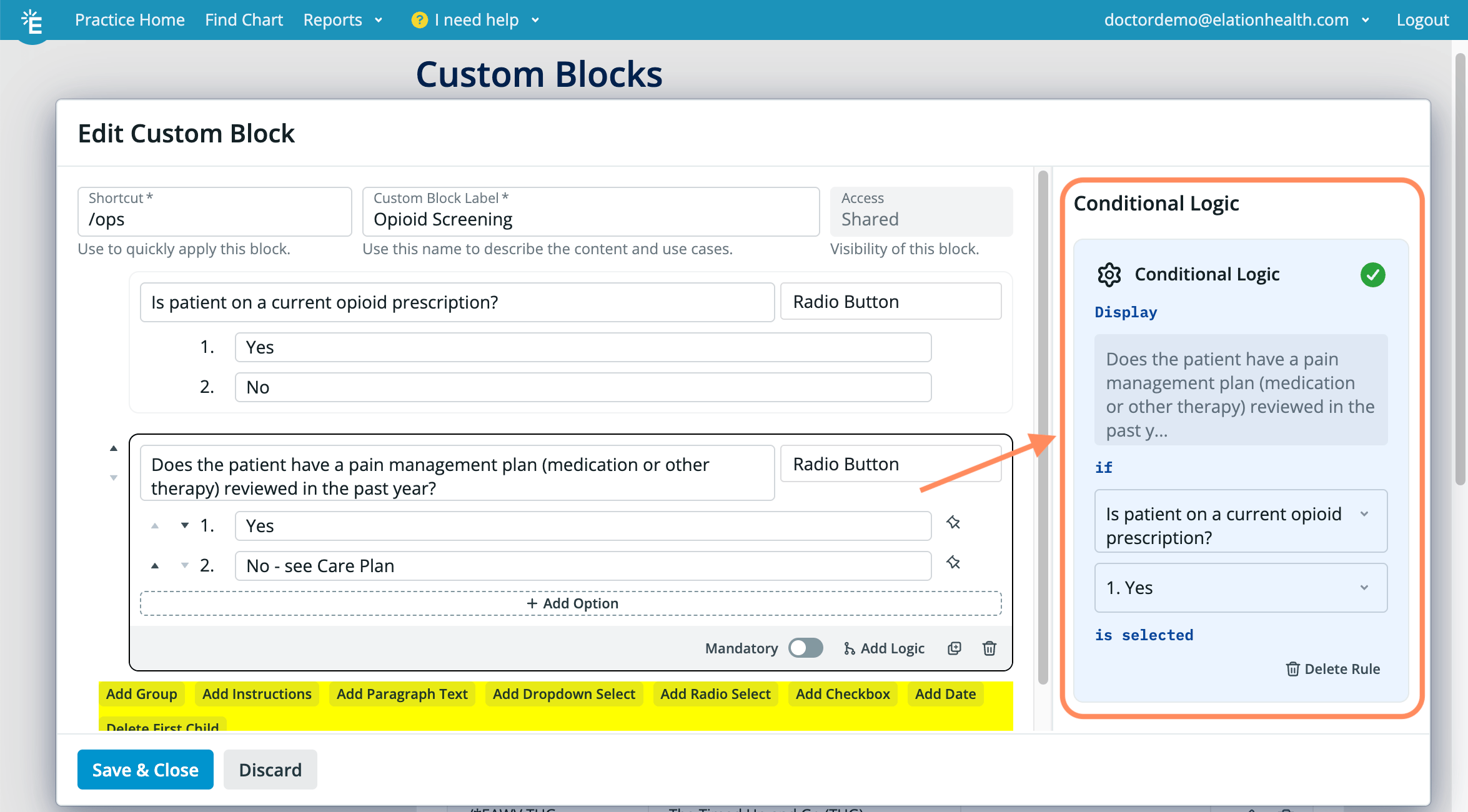Move option 2 No - see Care Plan up

pos(155,566)
